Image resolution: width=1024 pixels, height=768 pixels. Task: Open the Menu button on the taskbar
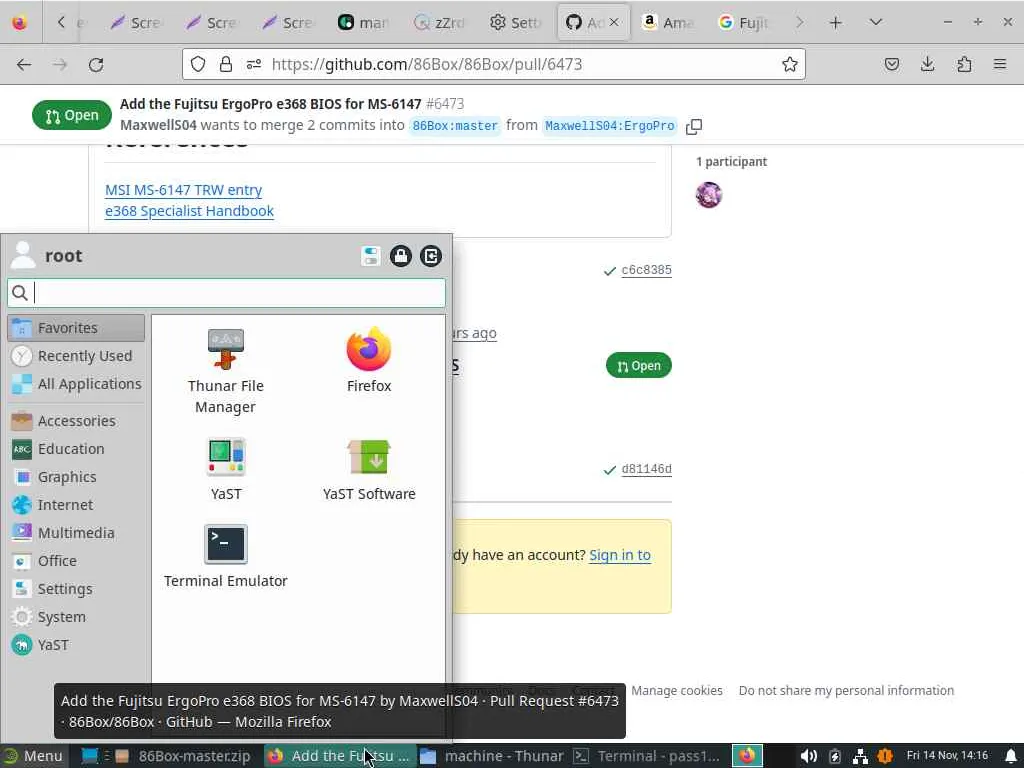pos(33,756)
